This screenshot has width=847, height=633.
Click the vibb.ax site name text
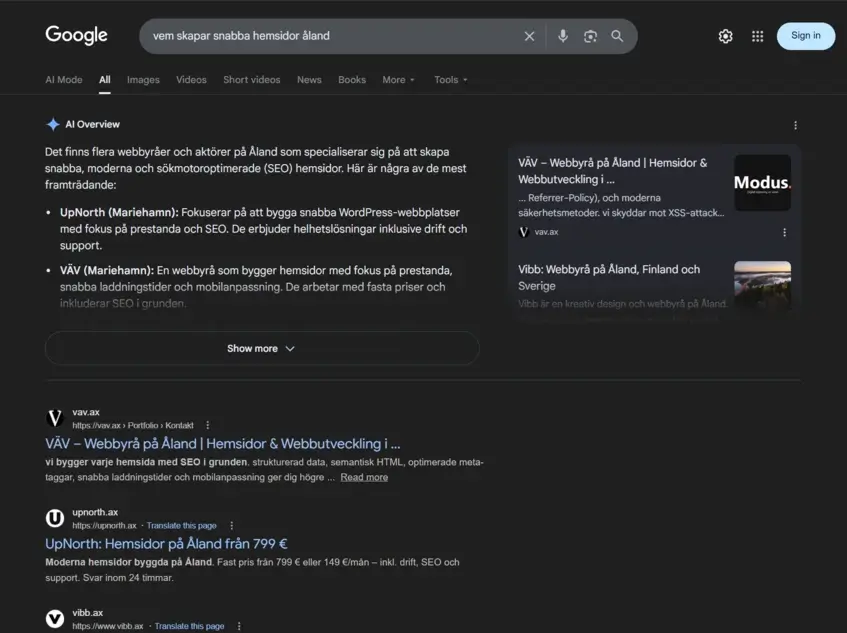click(x=88, y=612)
